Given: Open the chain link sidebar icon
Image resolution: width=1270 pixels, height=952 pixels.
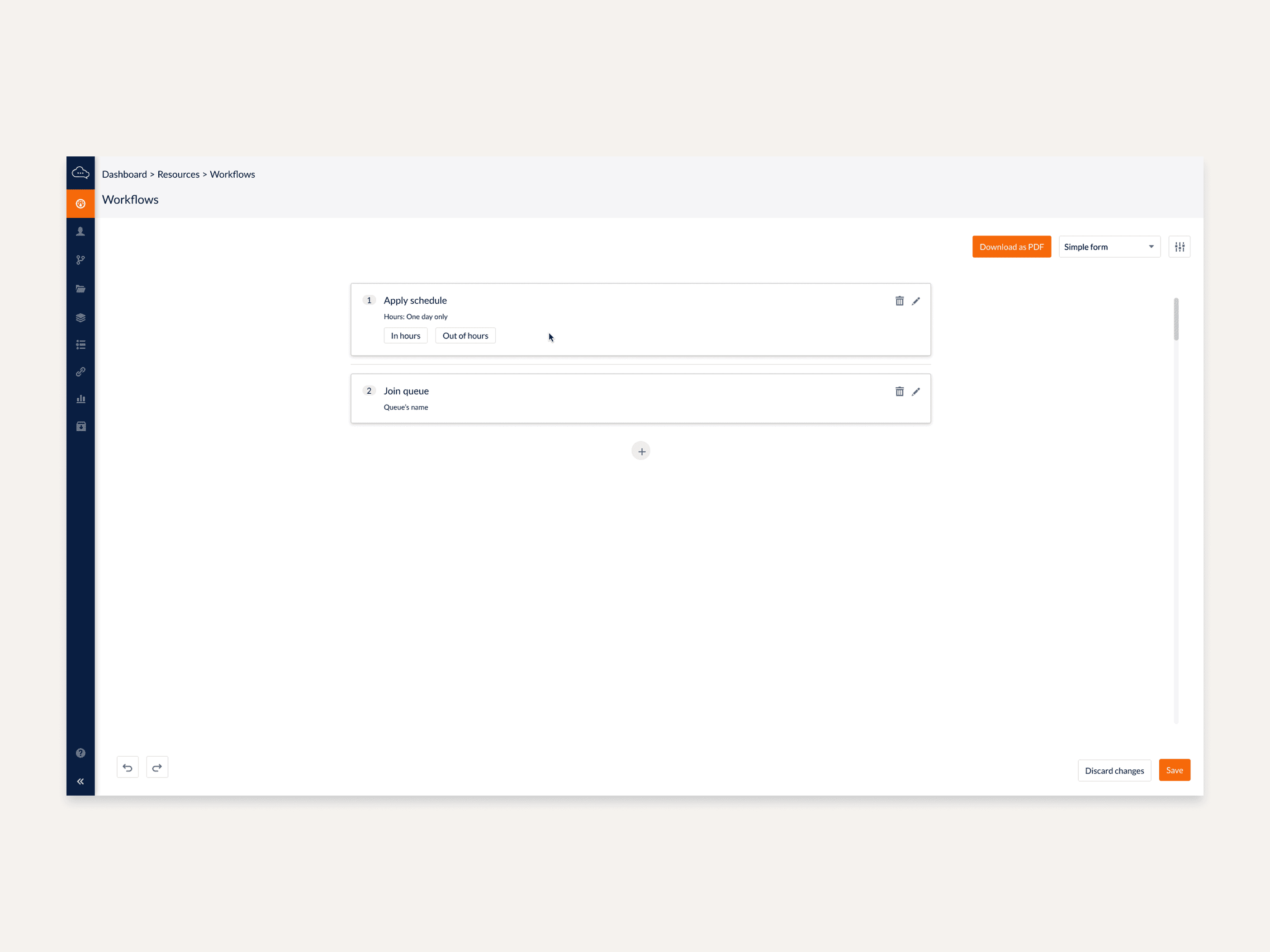Looking at the screenshot, I should (x=81, y=372).
